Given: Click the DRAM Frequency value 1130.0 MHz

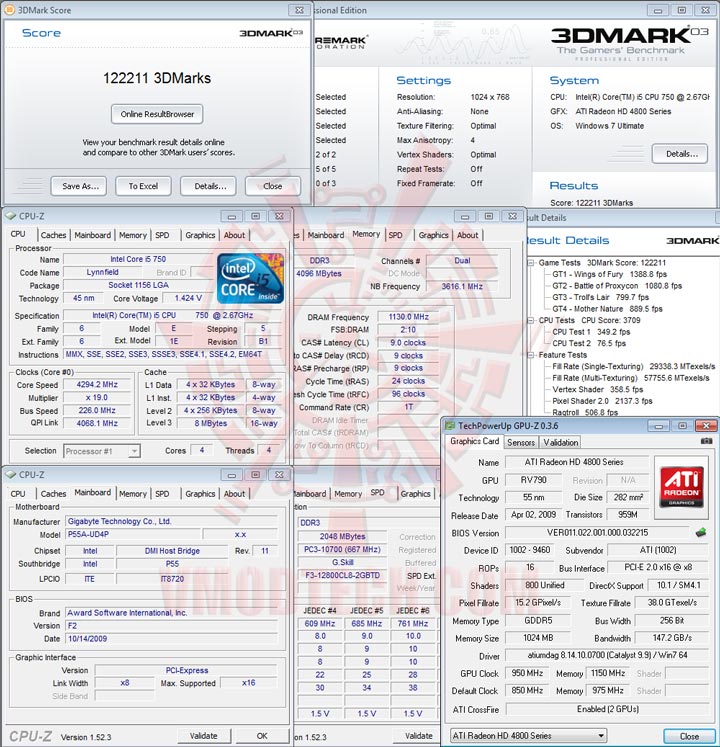Looking at the screenshot, I should pyautogui.click(x=408, y=317).
